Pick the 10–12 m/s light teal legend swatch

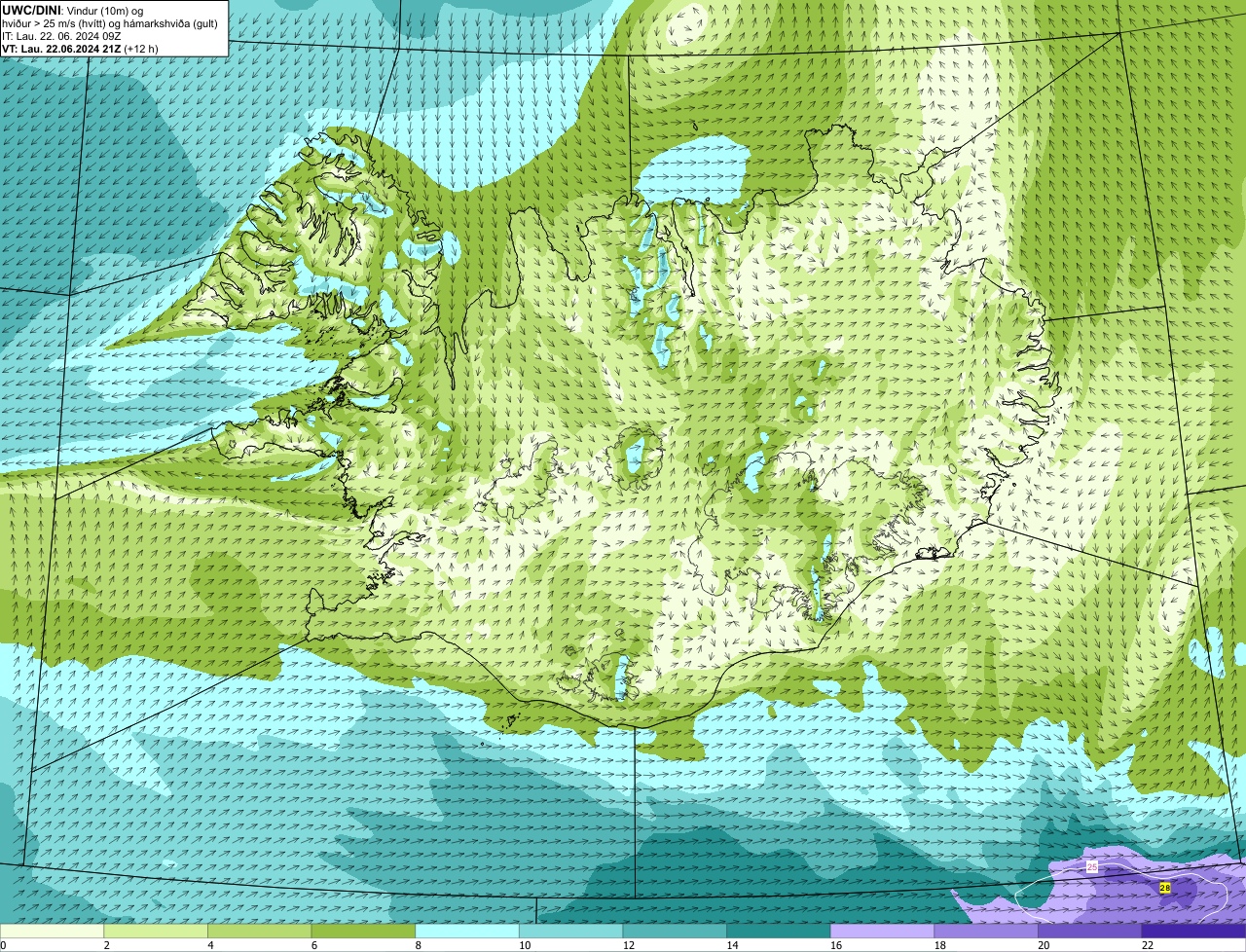571,932
